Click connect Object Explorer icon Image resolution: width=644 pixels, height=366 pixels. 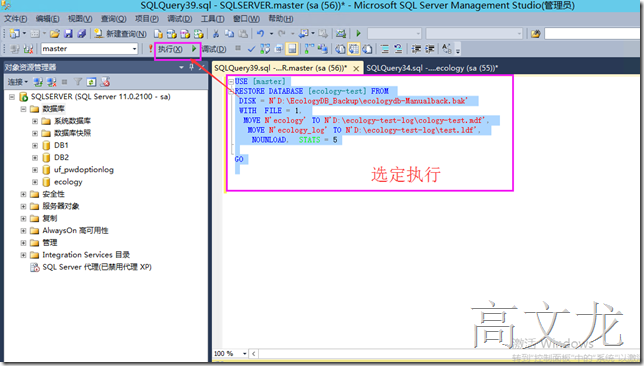[x=38, y=82]
